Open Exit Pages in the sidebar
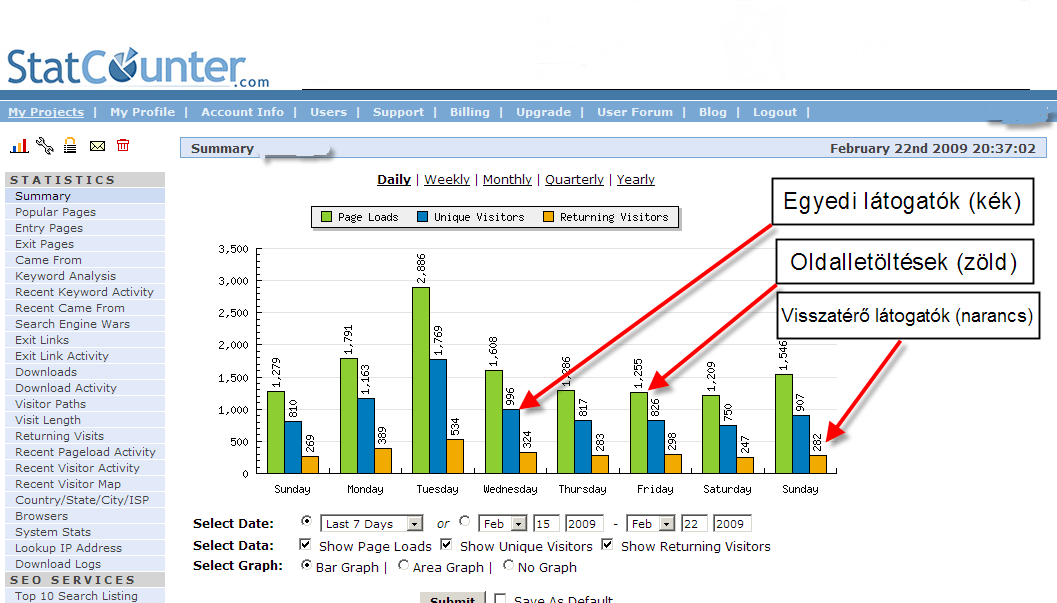This screenshot has width=1057, height=603. (85, 244)
